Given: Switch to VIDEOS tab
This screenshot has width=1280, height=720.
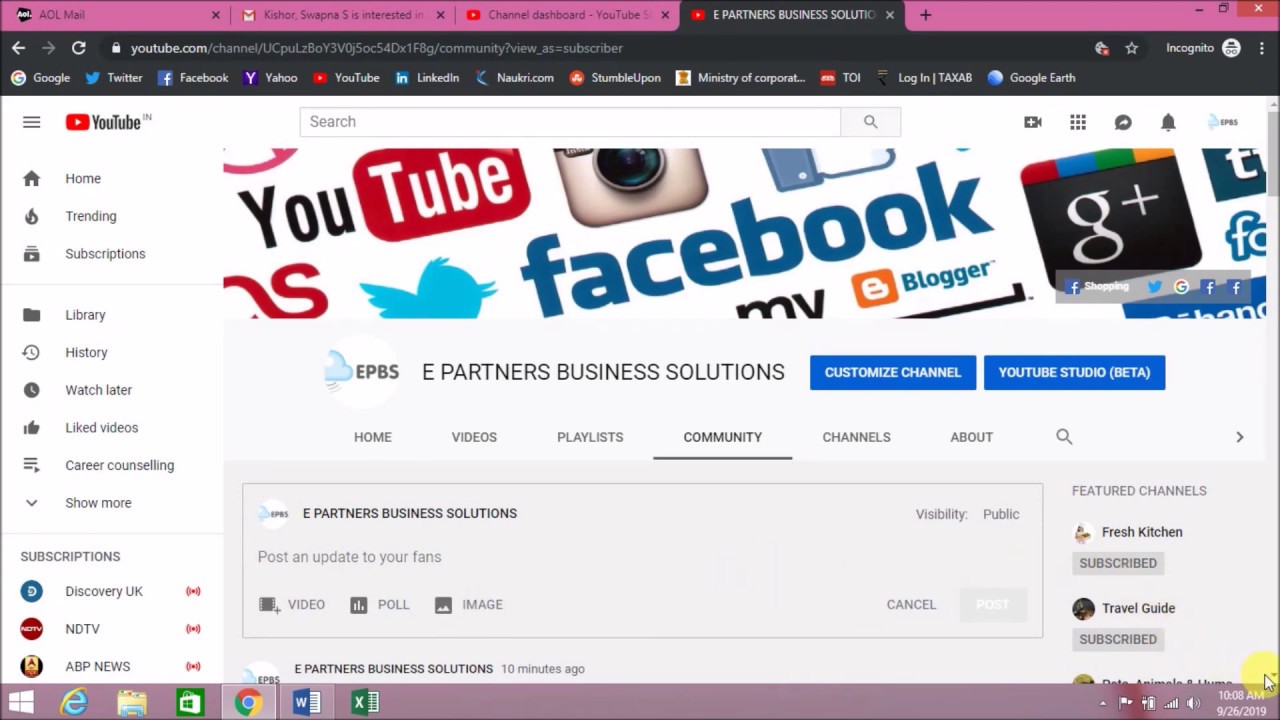Looking at the screenshot, I should click(x=474, y=437).
